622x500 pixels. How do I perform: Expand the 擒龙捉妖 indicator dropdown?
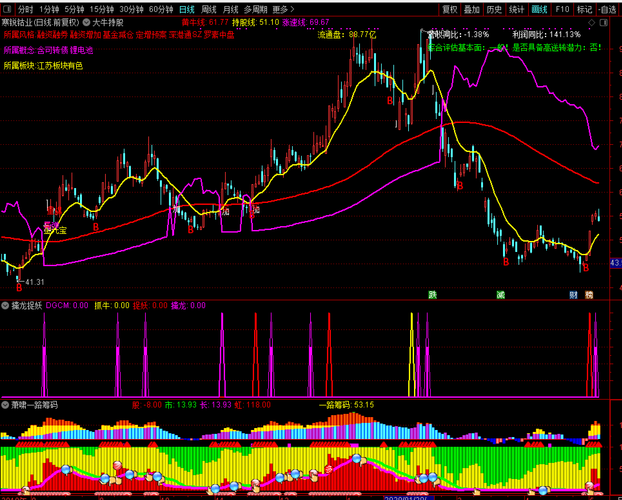pyautogui.click(x=5, y=306)
